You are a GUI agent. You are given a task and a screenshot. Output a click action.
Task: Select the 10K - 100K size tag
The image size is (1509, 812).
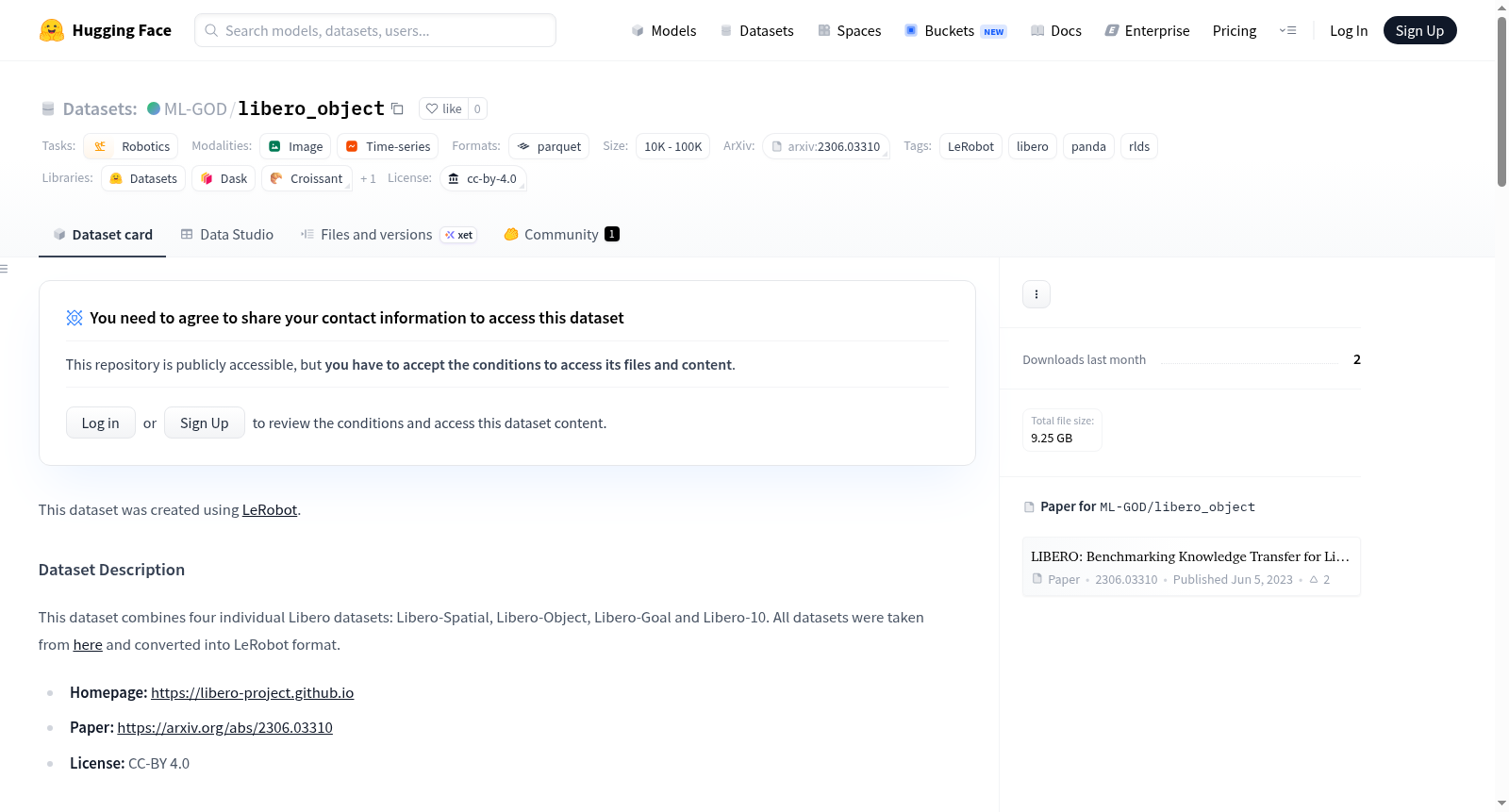click(673, 146)
